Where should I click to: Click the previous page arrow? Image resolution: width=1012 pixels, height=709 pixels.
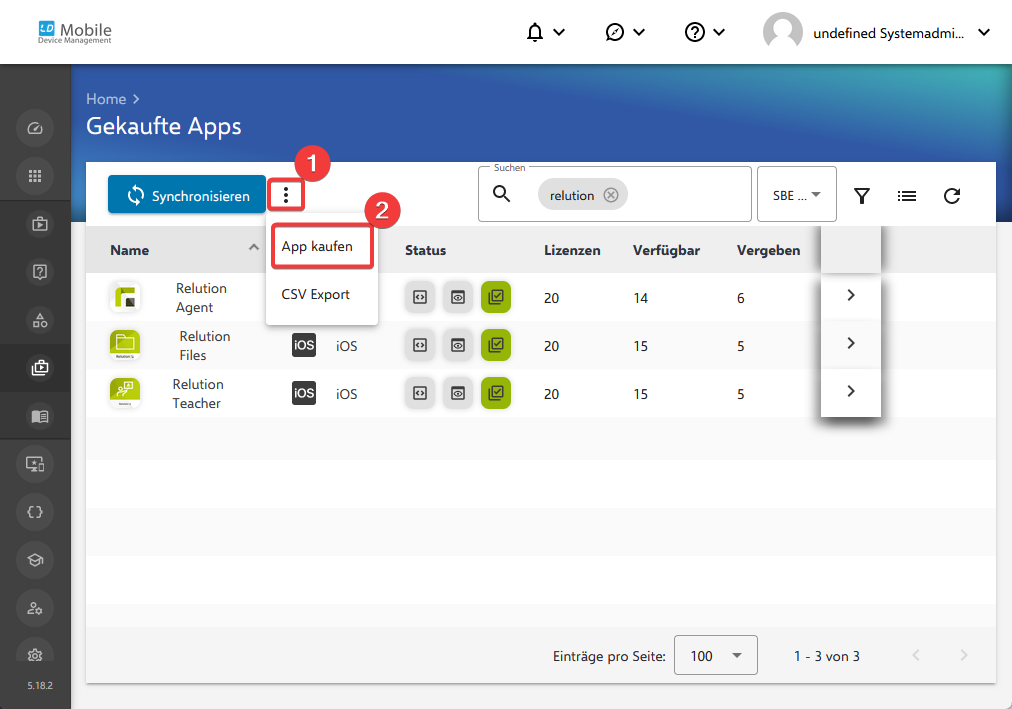click(x=916, y=655)
